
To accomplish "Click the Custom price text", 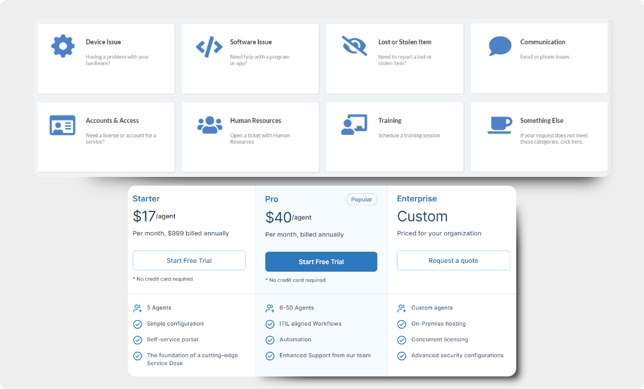I will pyautogui.click(x=422, y=216).
